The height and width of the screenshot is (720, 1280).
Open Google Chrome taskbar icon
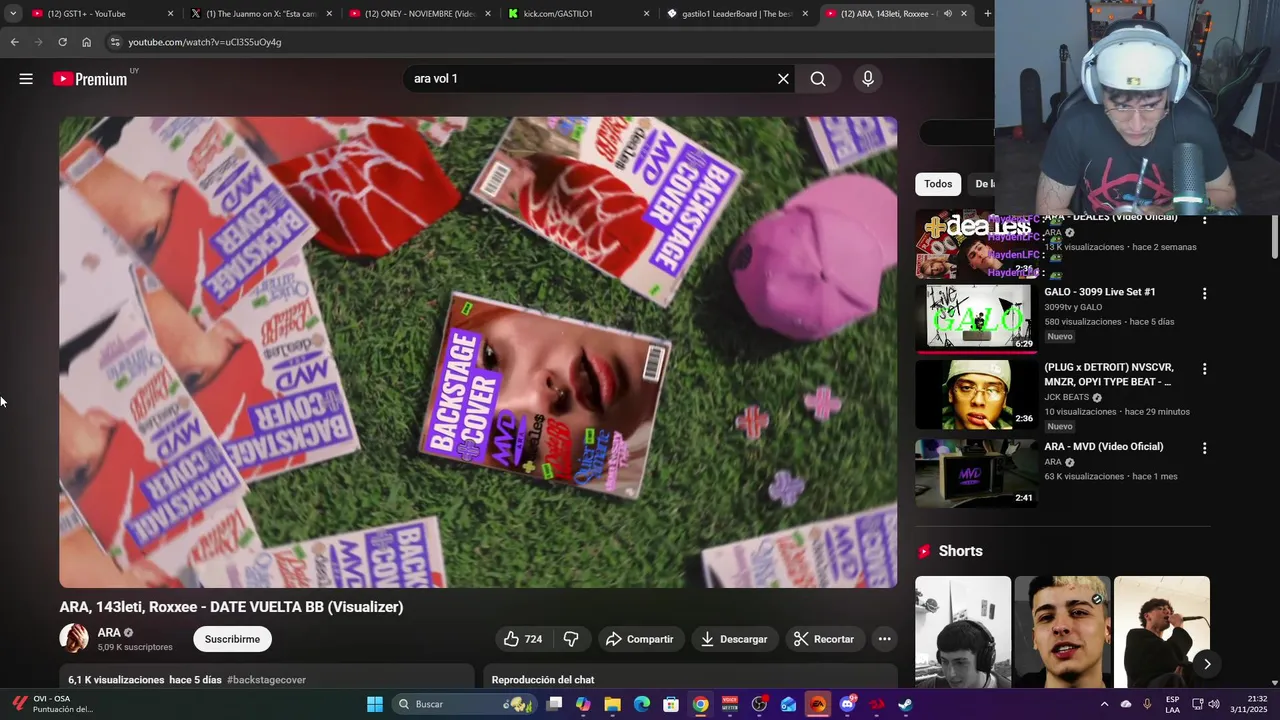(x=701, y=704)
